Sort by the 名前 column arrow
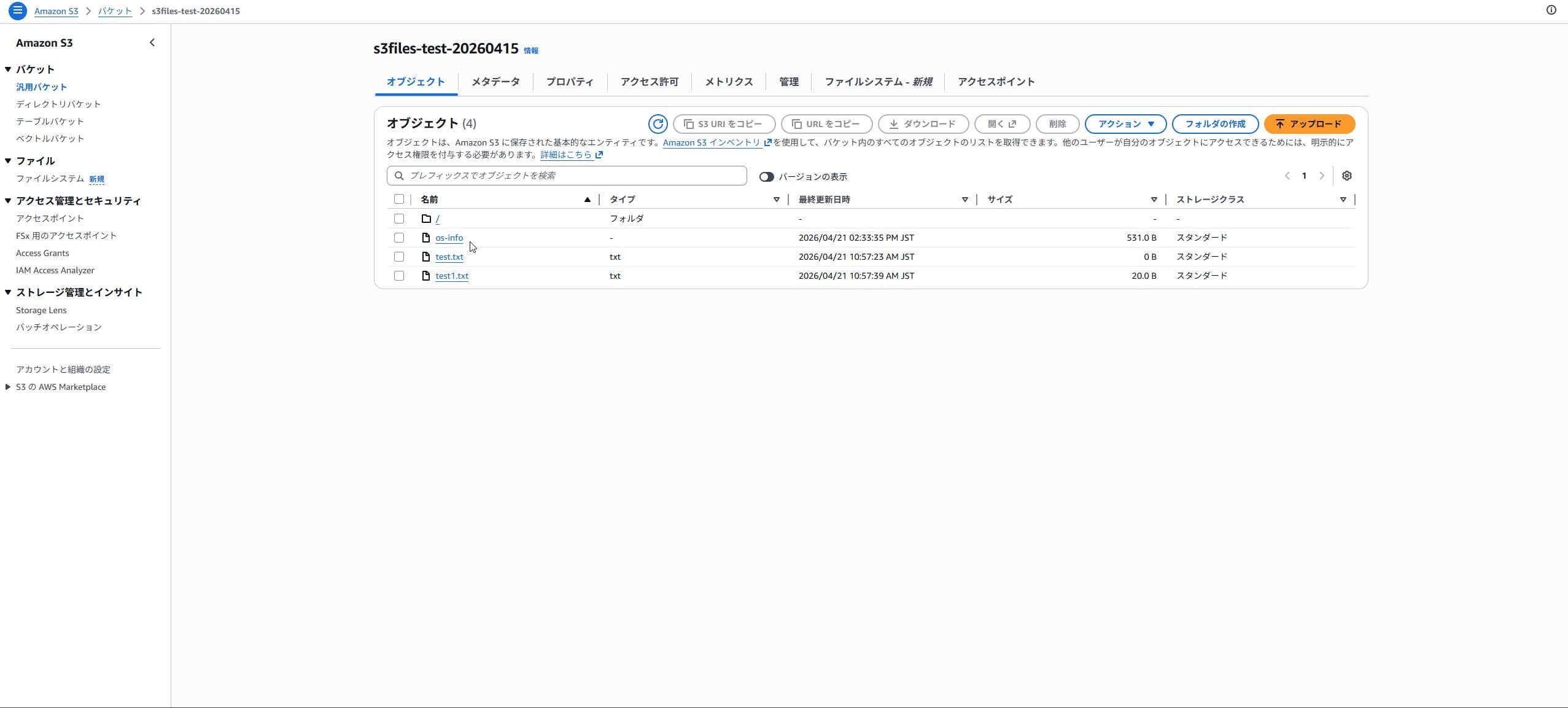 pyautogui.click(x=587, y=200)
